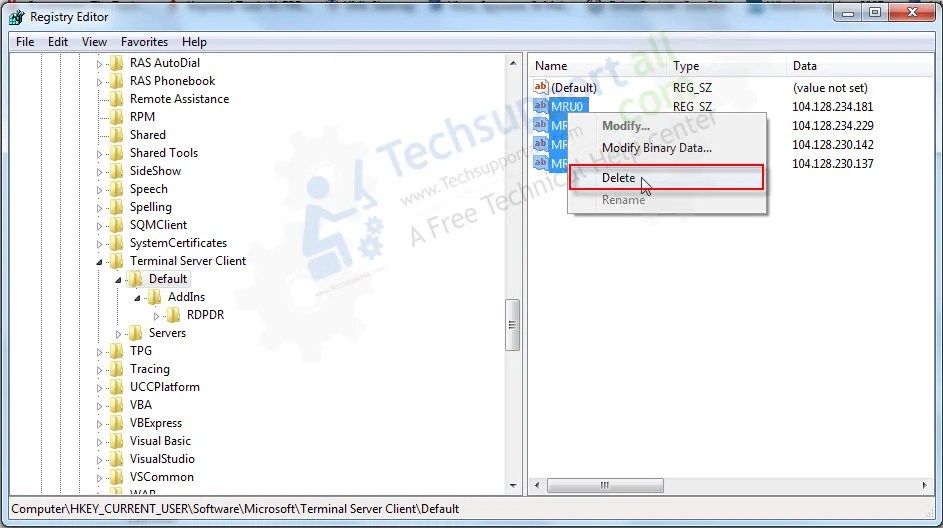943x528 pixels.
Task: Click the SystemCertificates folder icon
Action: tap(117, 243)
